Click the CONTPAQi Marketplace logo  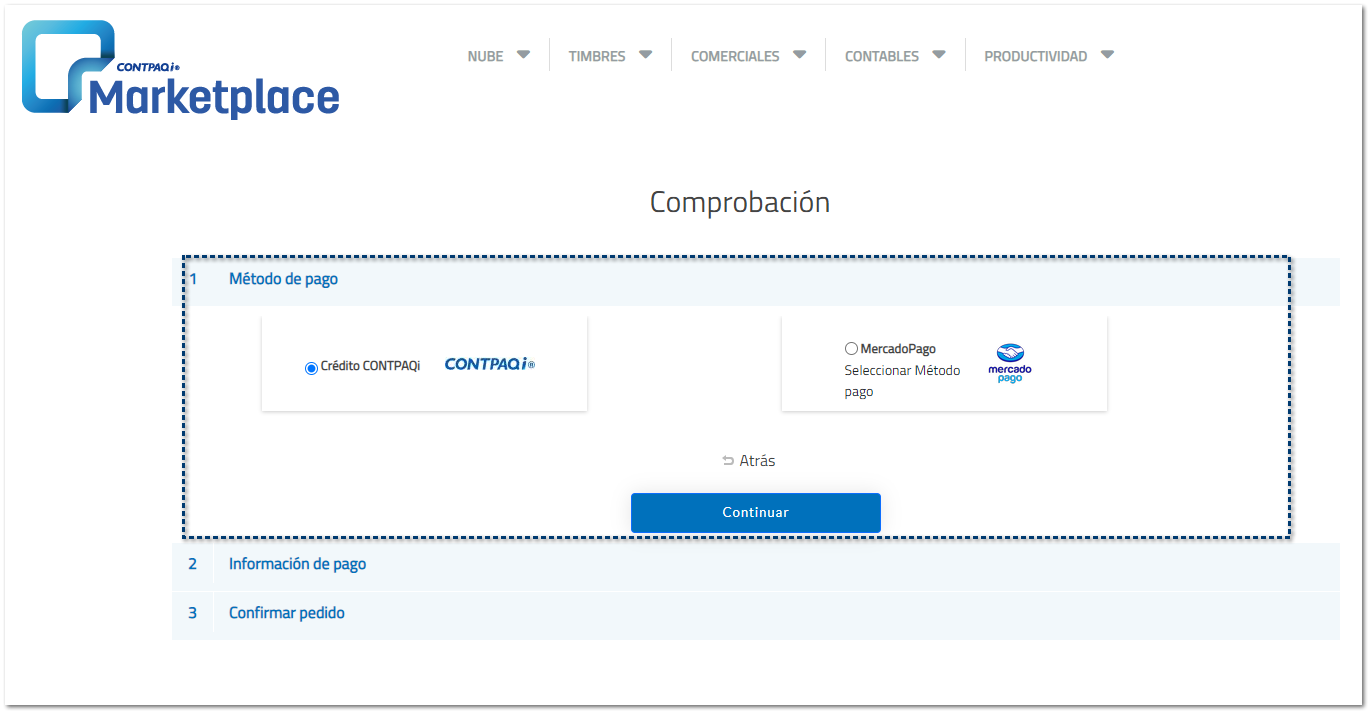181,69
